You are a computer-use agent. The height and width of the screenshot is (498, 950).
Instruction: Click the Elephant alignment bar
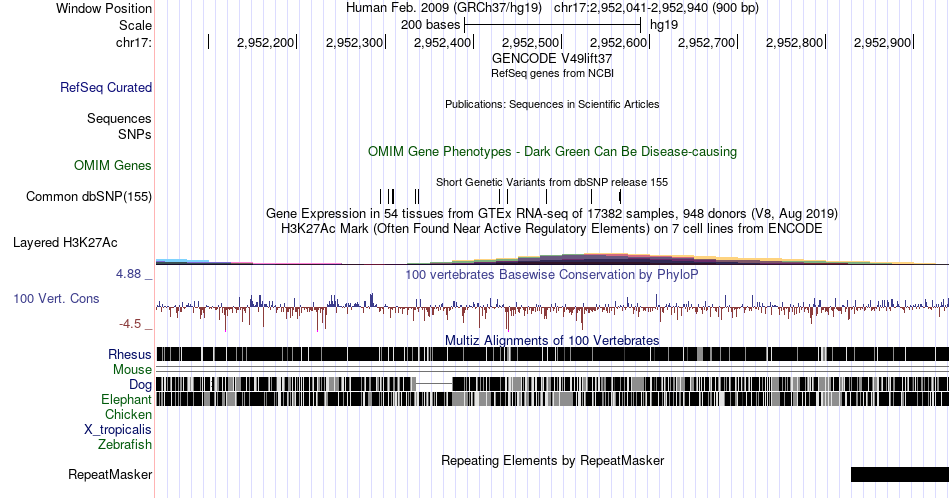pos(552,399)
